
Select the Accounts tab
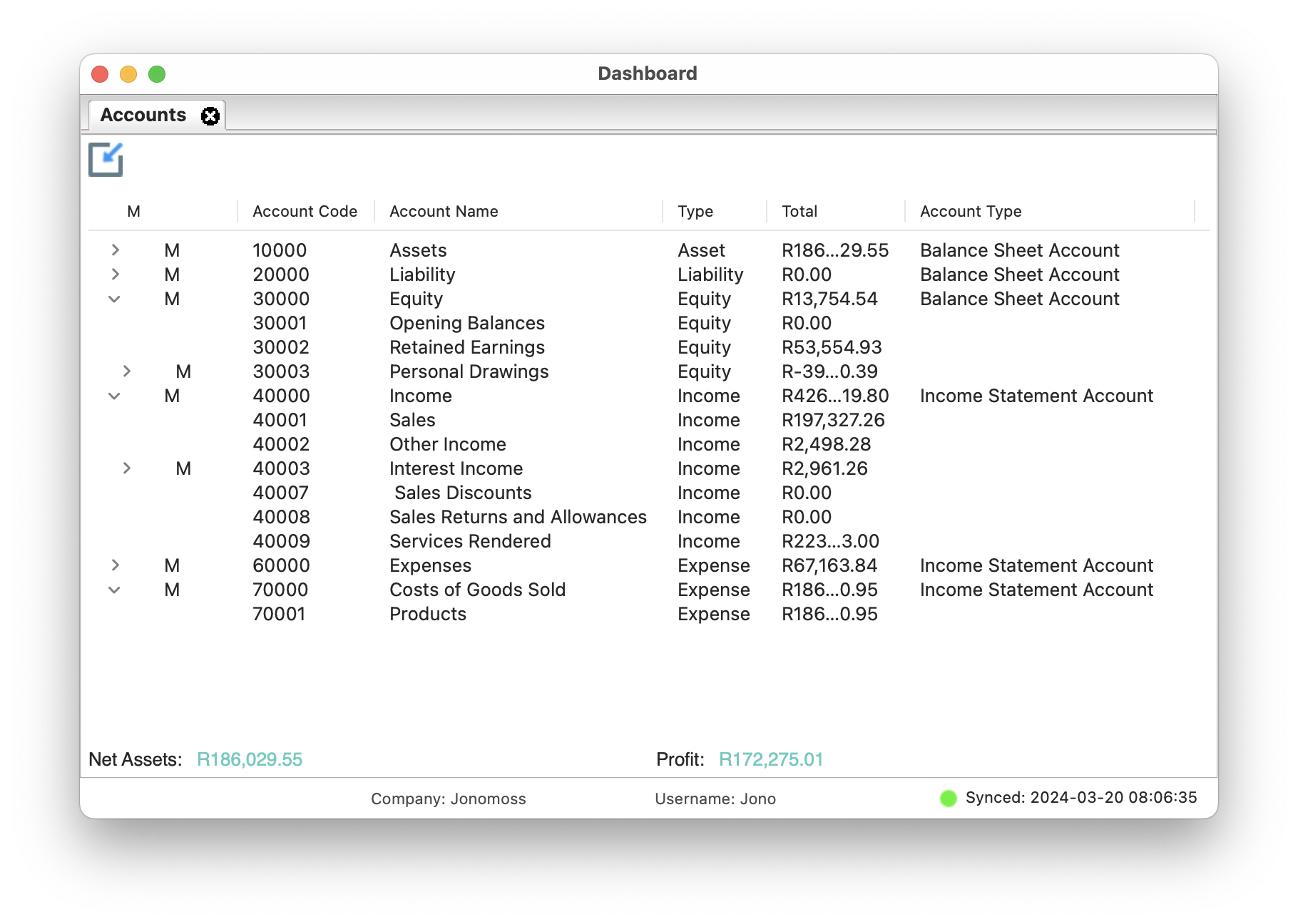pos(157,115)
